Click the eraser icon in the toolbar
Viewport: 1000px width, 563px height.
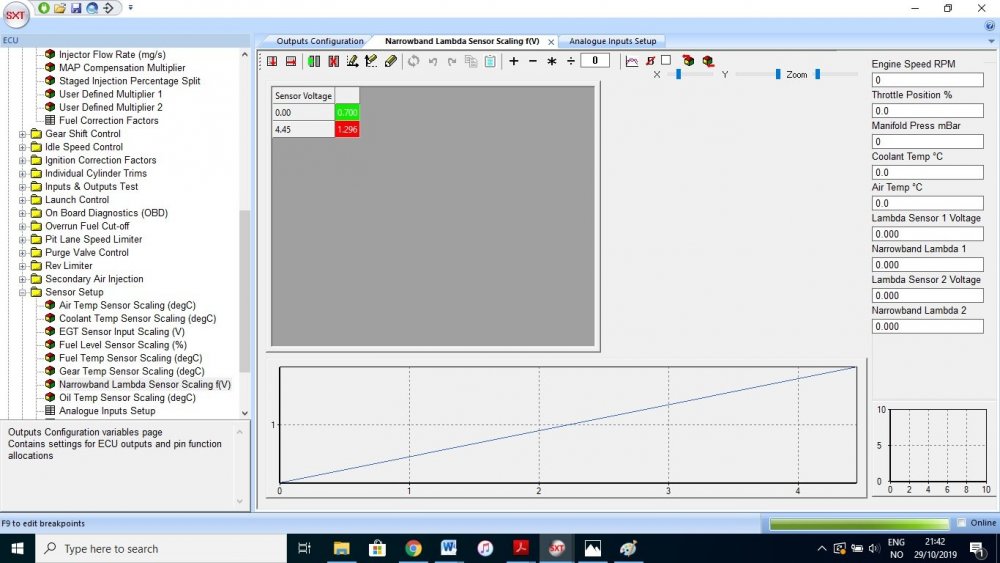pyautogui.click(x=391, y=61)
